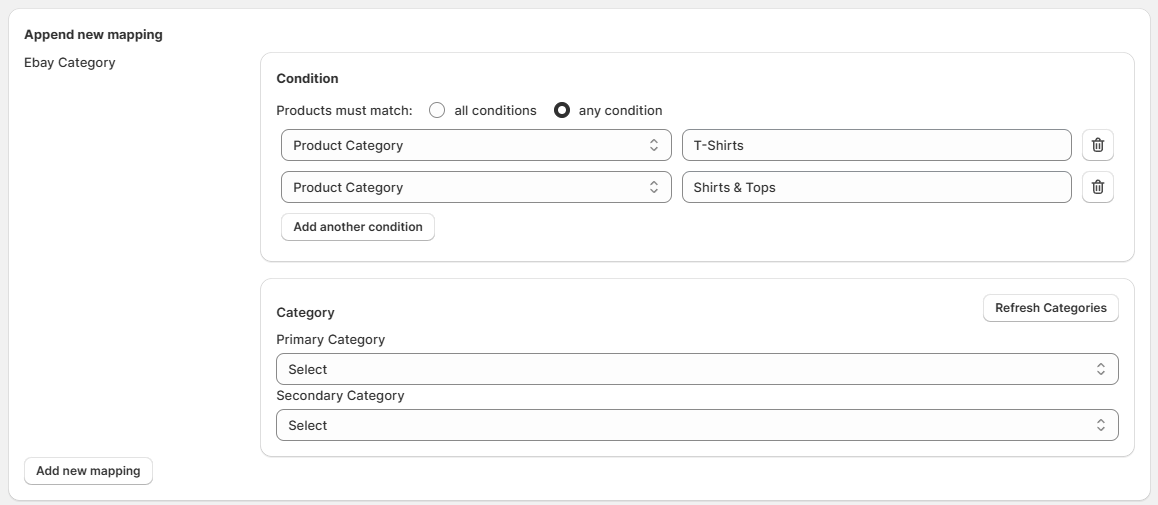
Task: Click chevron on Shirts & Tops row's Product Category
Action: pos(654,188)
